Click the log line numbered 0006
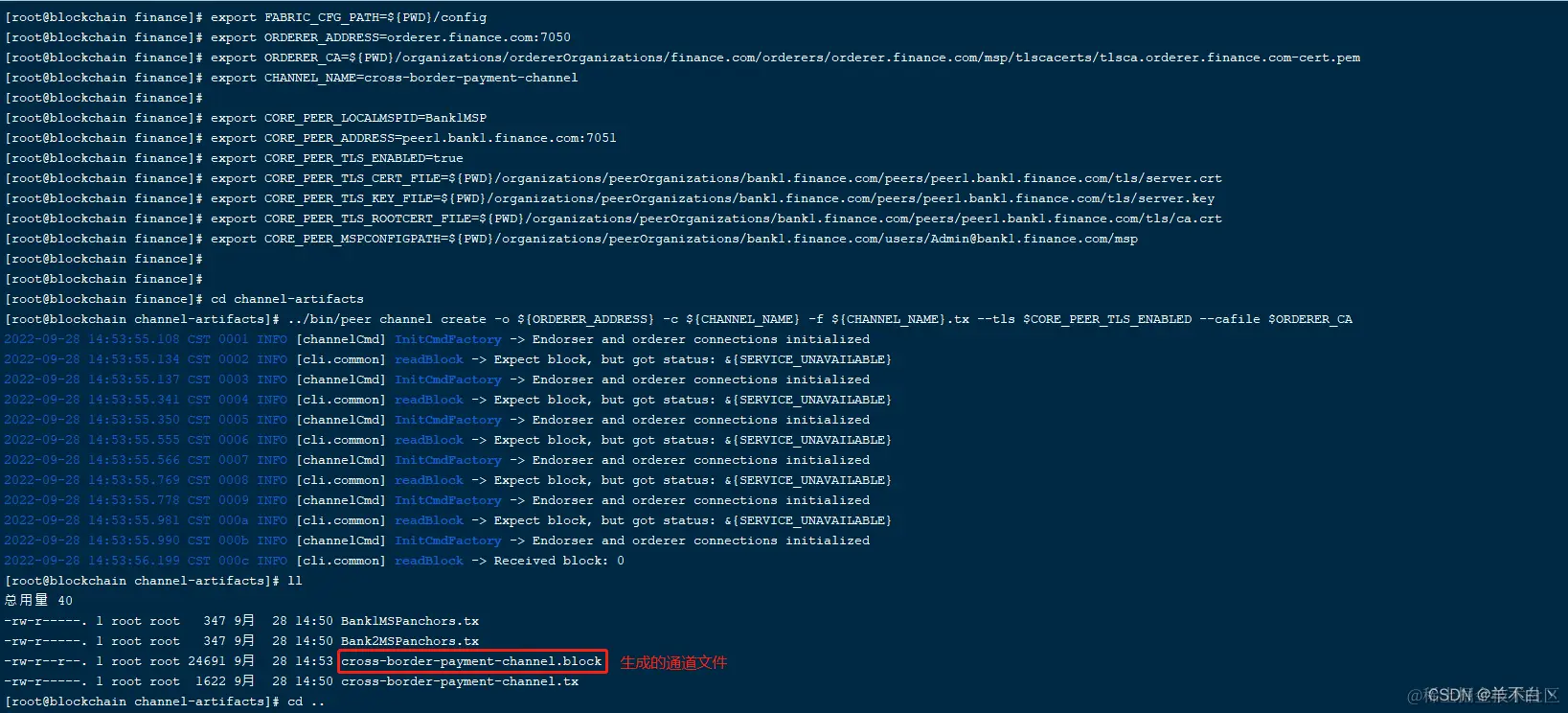 (448, 440)
